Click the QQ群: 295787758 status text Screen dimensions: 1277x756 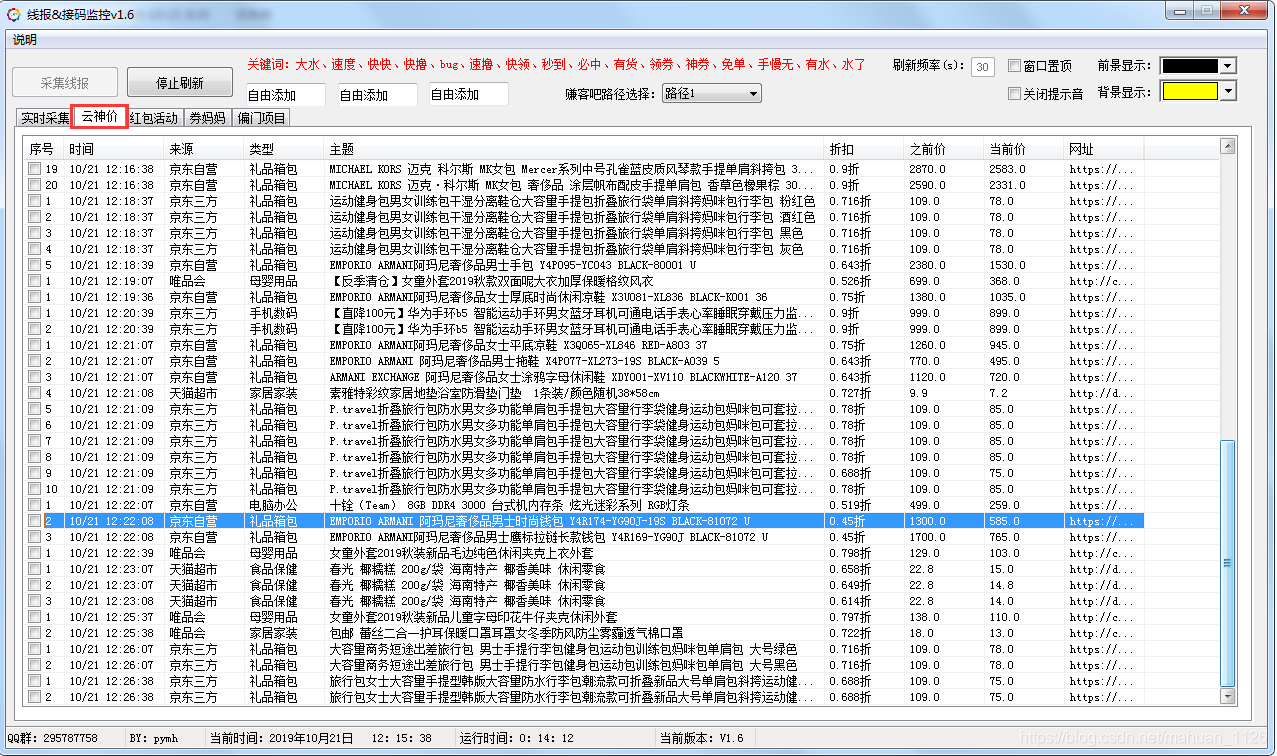54,738
